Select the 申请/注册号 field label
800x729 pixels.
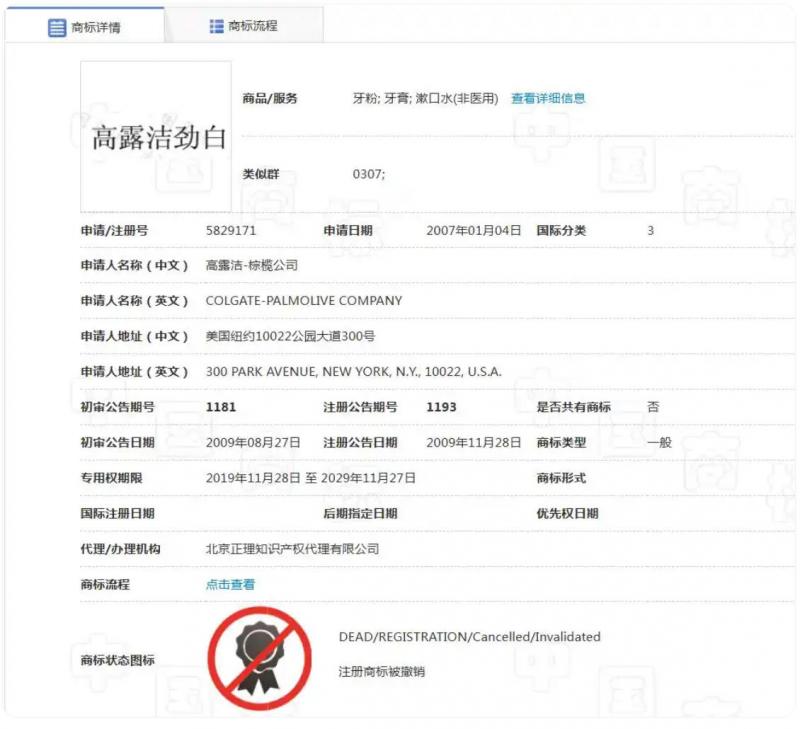tap(114, 231)
